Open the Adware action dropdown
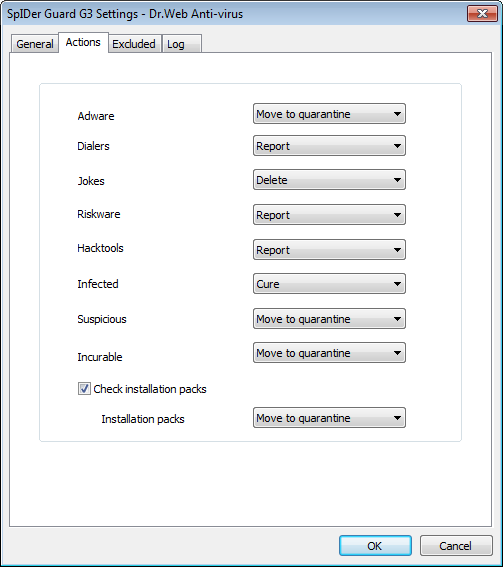The height and width of the screenshot is (567, 503). (329, 114)
